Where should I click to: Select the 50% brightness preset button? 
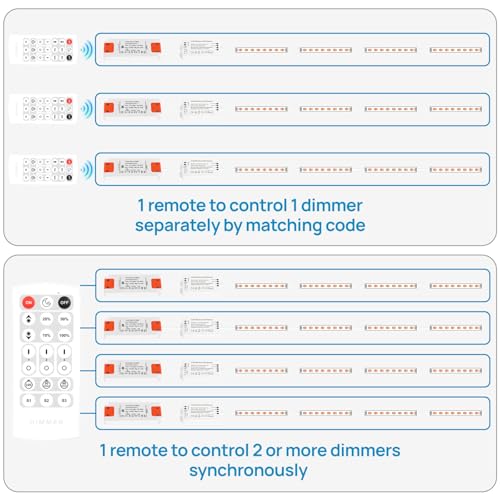[x=64, y=319]
